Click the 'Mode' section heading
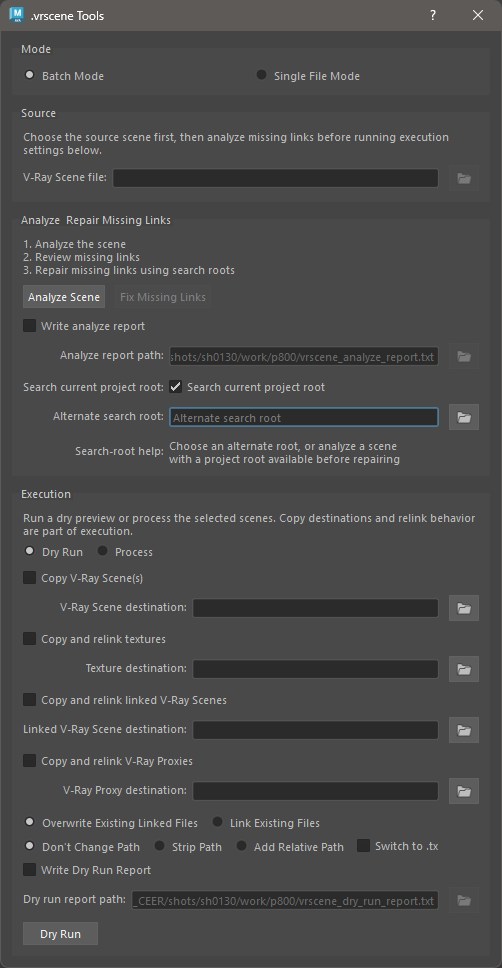Screen dimensions: 502x968 point(36,49)
